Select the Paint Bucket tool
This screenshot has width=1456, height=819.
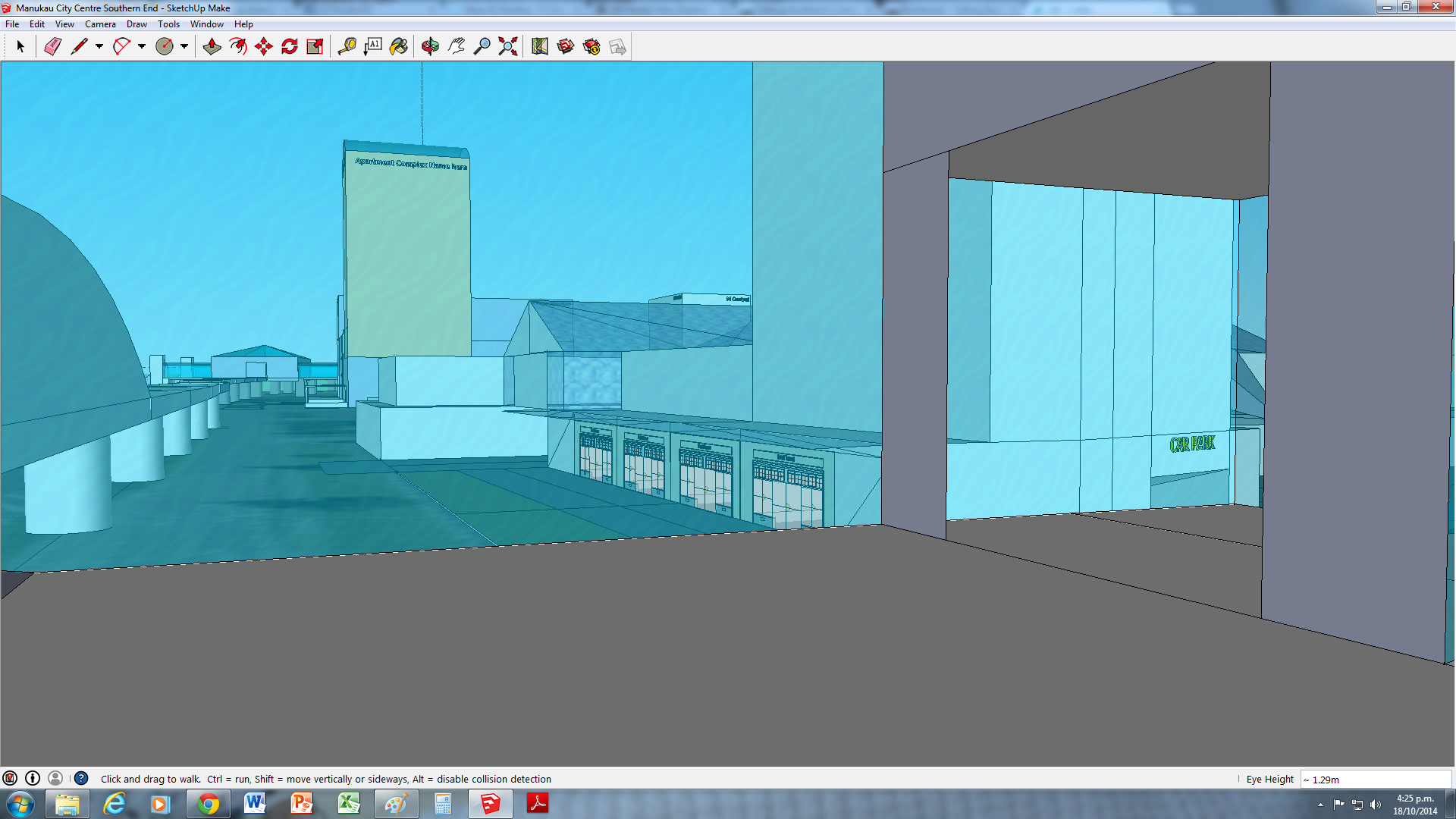point(399,47)
